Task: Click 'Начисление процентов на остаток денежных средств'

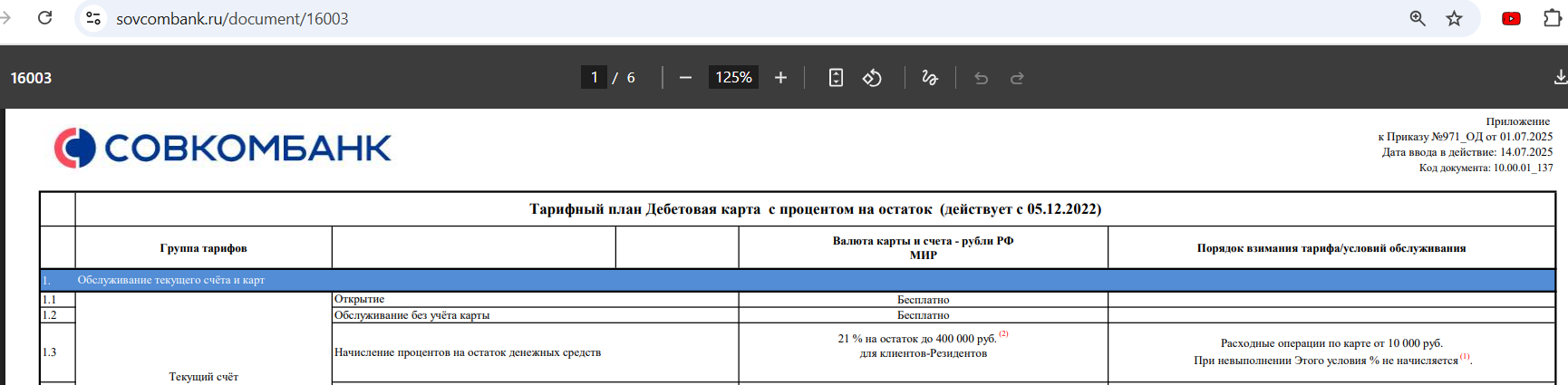Action: click(468, 352)
